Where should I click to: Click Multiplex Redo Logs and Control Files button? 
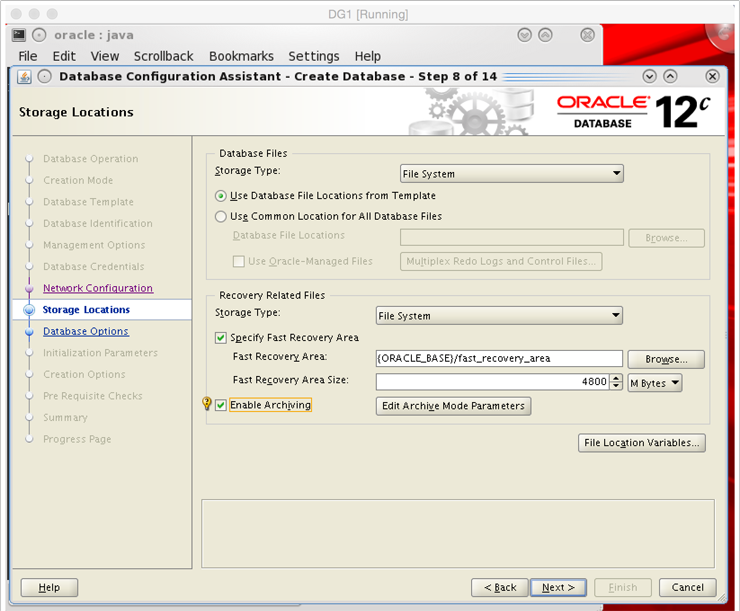[501, 261]
